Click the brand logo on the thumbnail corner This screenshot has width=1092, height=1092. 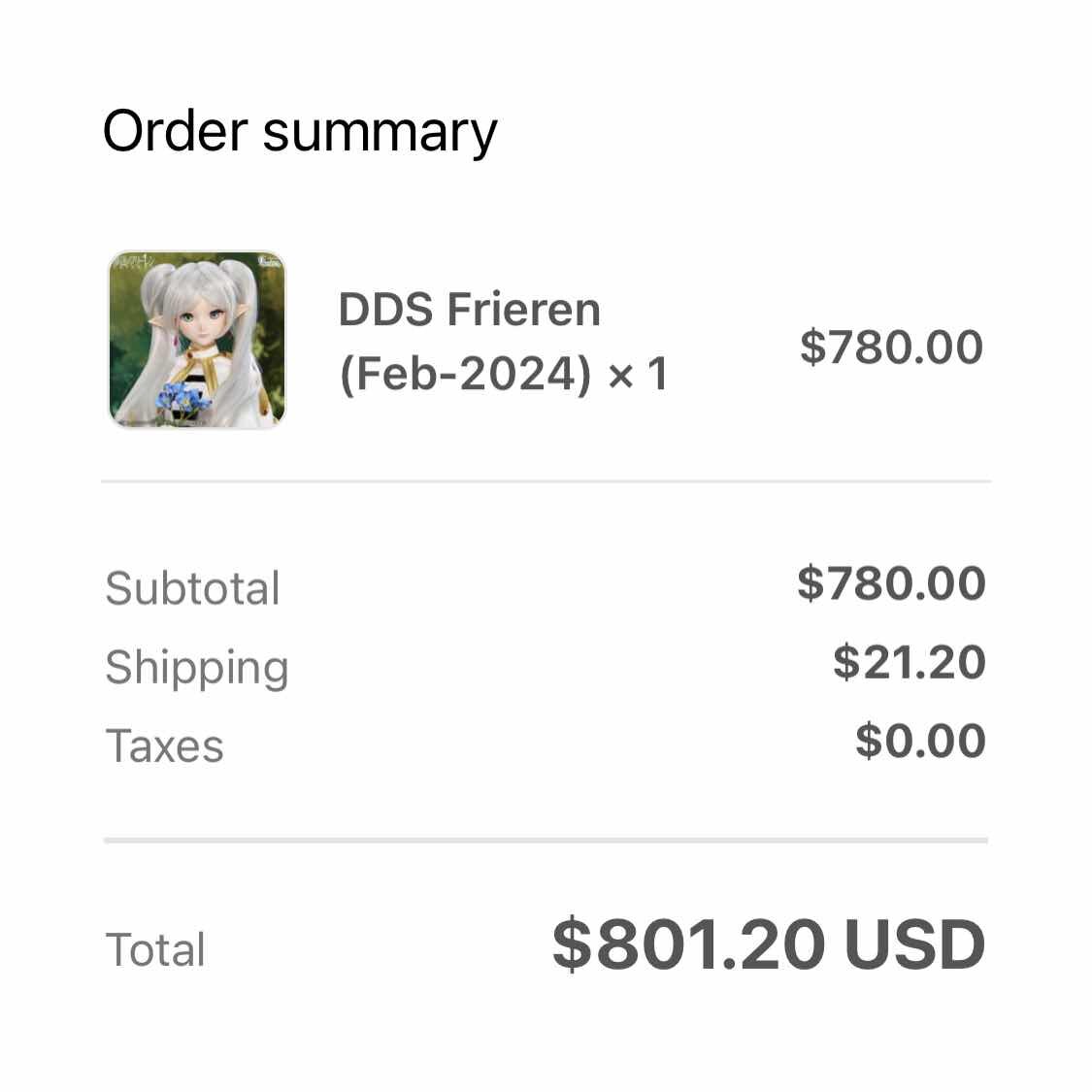pos(270,262)
